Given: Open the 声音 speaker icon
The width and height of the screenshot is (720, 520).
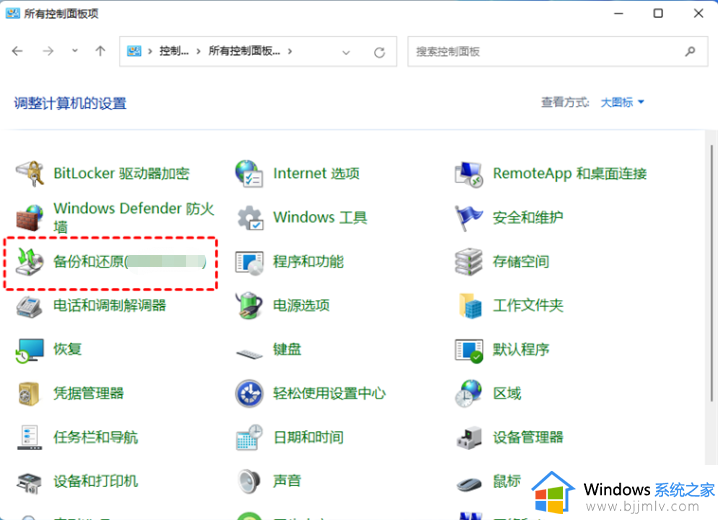Looking at the screenshot, I should pyautogui.click(x=250, y=481).
